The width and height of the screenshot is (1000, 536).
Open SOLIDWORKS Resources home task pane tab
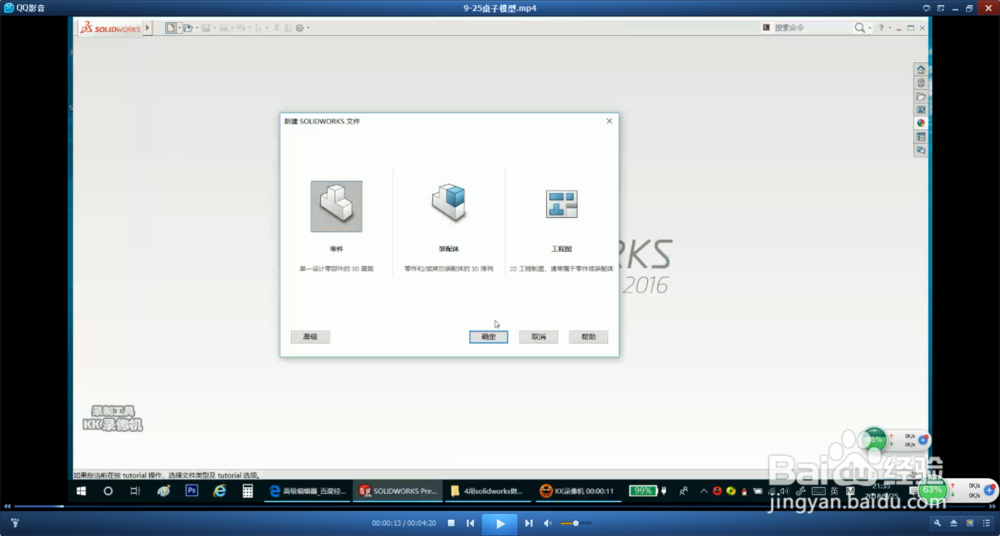coord(920,70)
